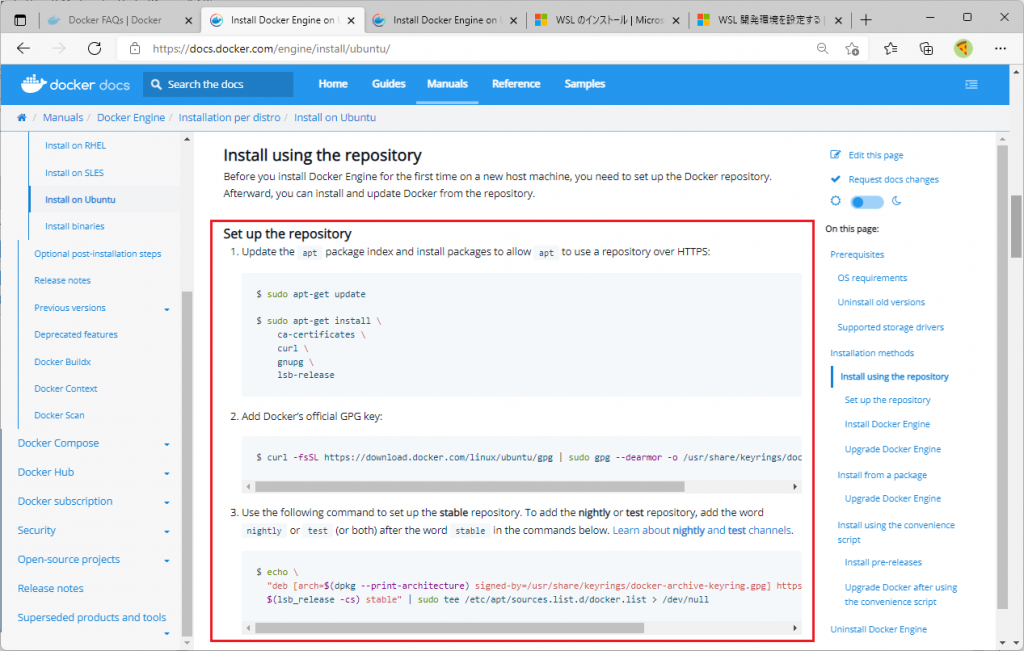The width and height of the screenshot is (1024, 651).
Task: Click the browser address bar URL
Action: pyautogui.click(x=271, y=48)
